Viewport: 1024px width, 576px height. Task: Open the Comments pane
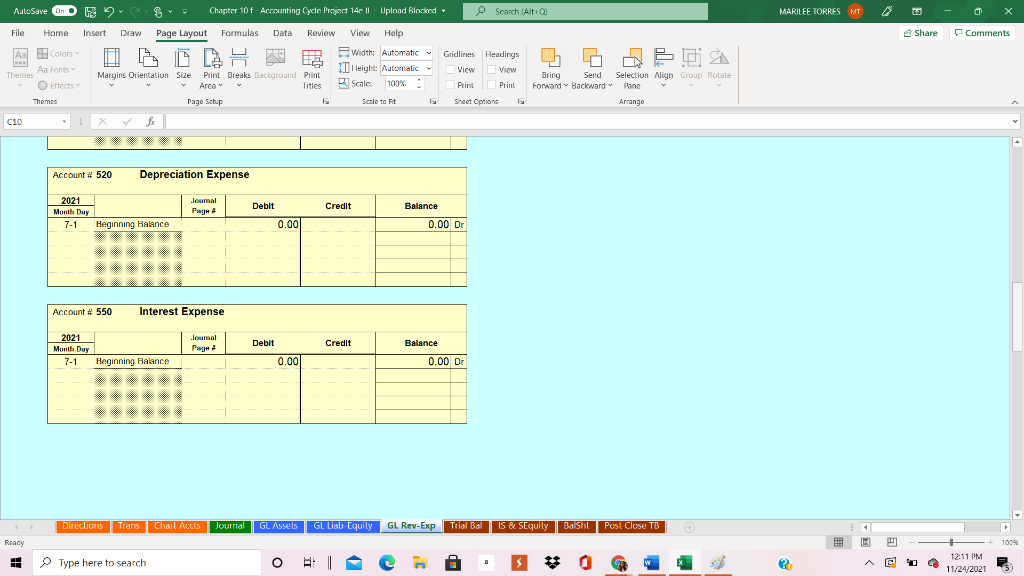click(x=982, y=33)
